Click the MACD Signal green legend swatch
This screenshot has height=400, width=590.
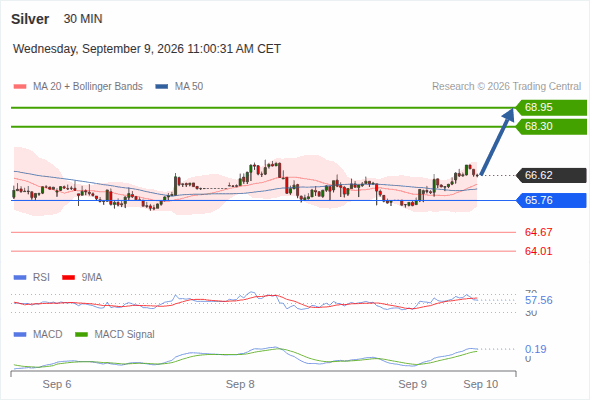[x=81, y=335]
